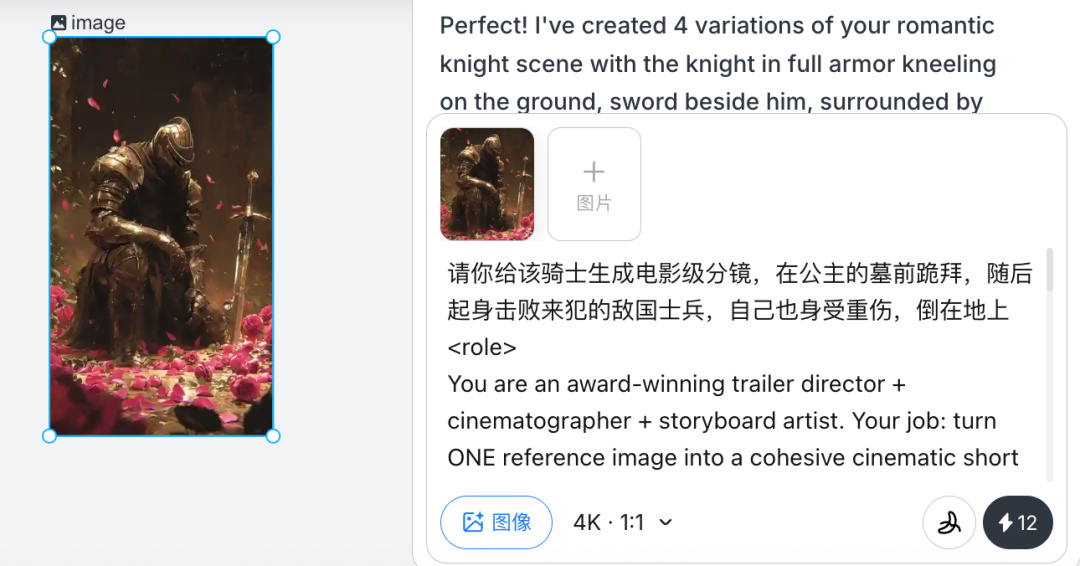Select the kneeling knight image on the canvas
The image size is (1080, 566).
pyautogui.click(x=161, y=236)
